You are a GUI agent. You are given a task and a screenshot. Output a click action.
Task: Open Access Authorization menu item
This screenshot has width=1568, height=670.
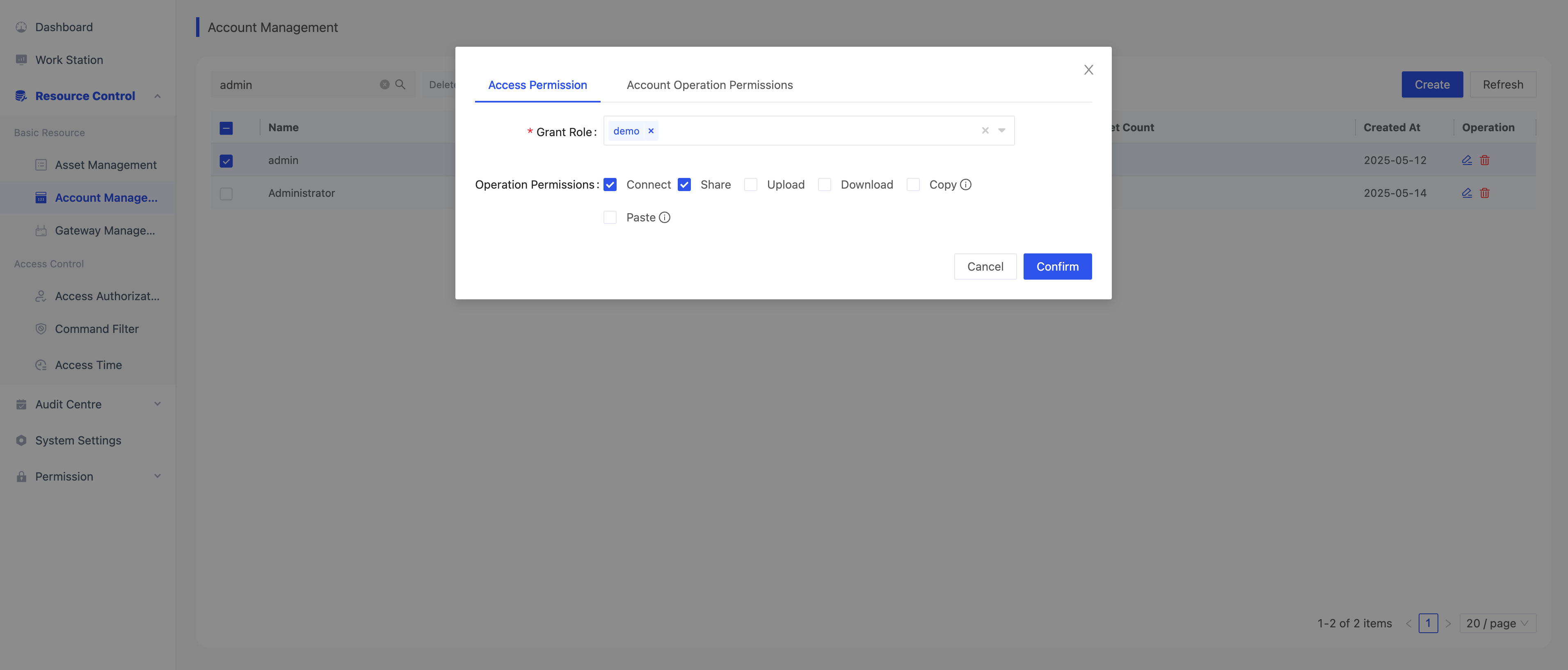pos(88,296)
